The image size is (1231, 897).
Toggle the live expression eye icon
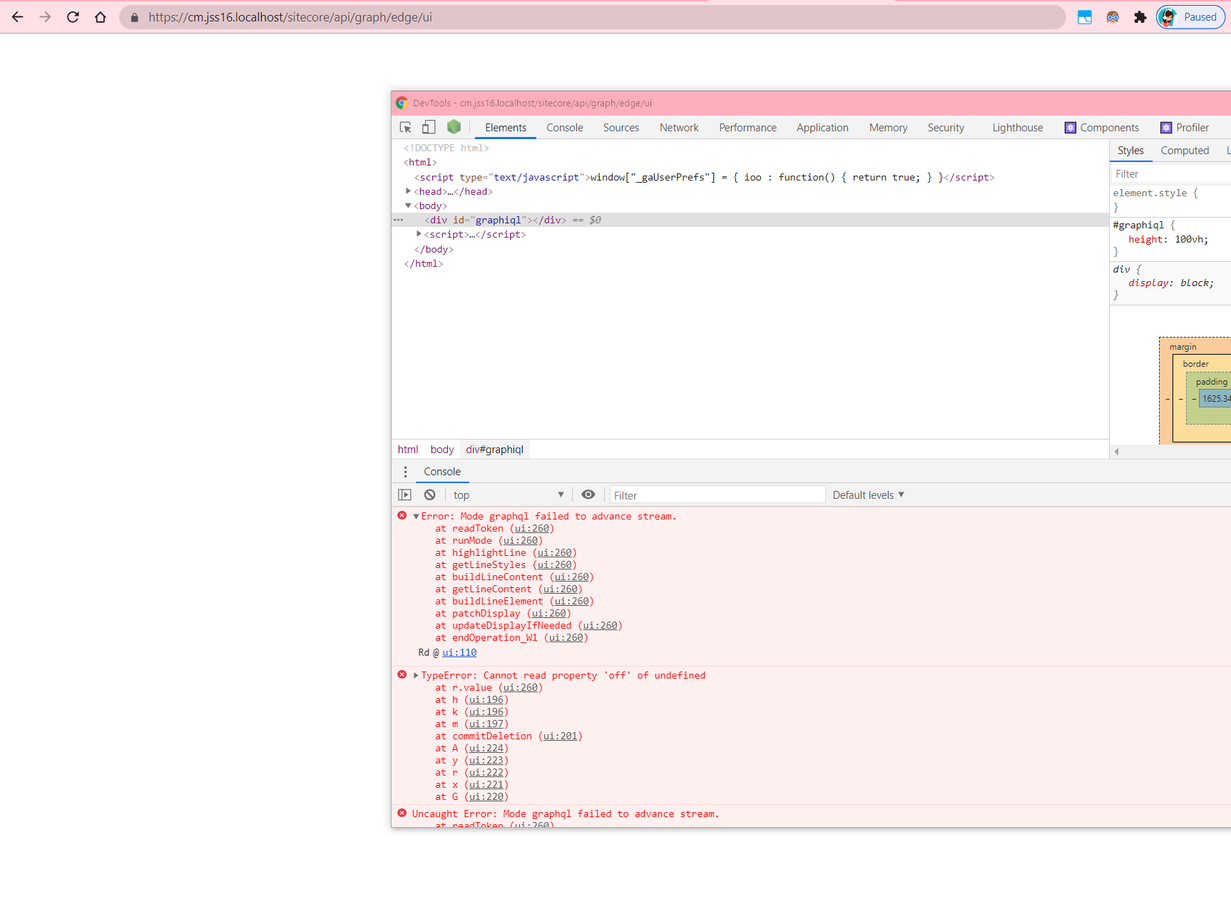[588, 495]
